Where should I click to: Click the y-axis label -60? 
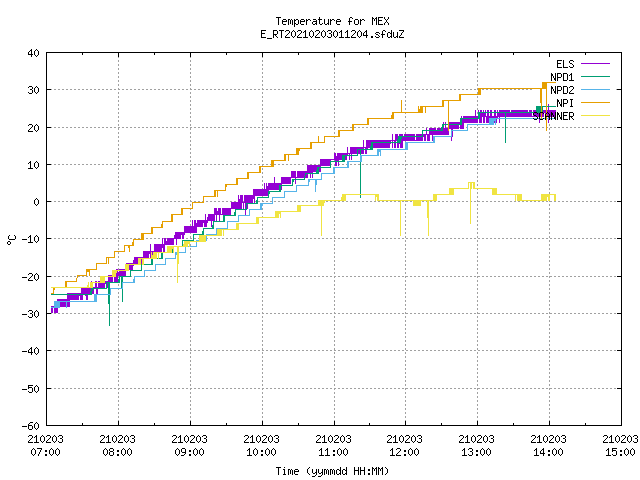click(x=31, y=426)
